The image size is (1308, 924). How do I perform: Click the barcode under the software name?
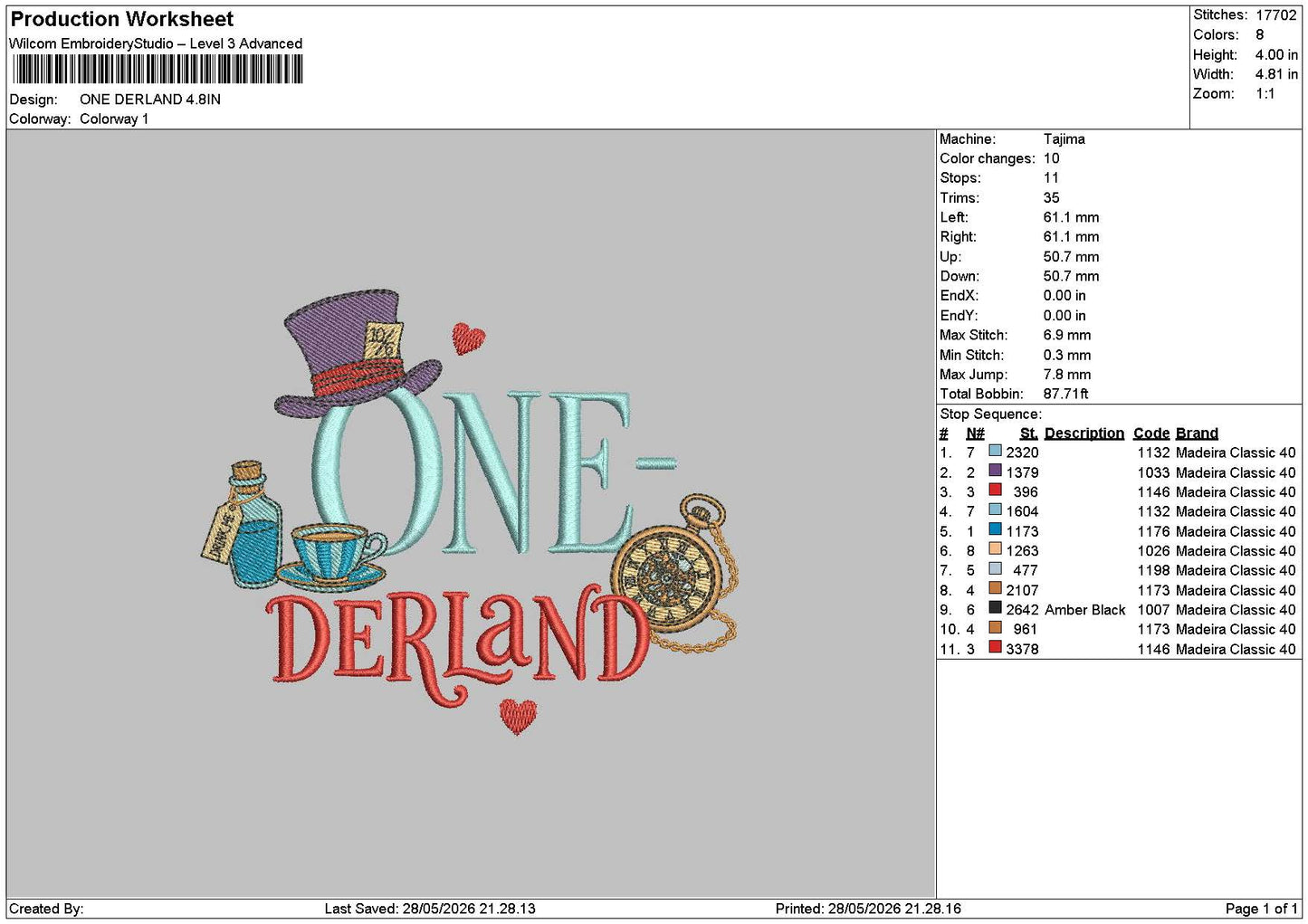tap(158, 70)
